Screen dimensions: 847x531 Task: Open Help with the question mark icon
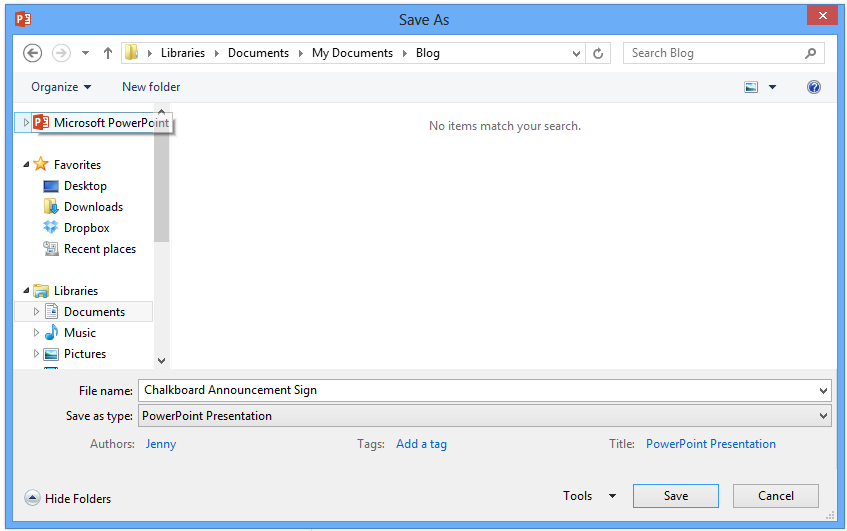tap(814, 87)
